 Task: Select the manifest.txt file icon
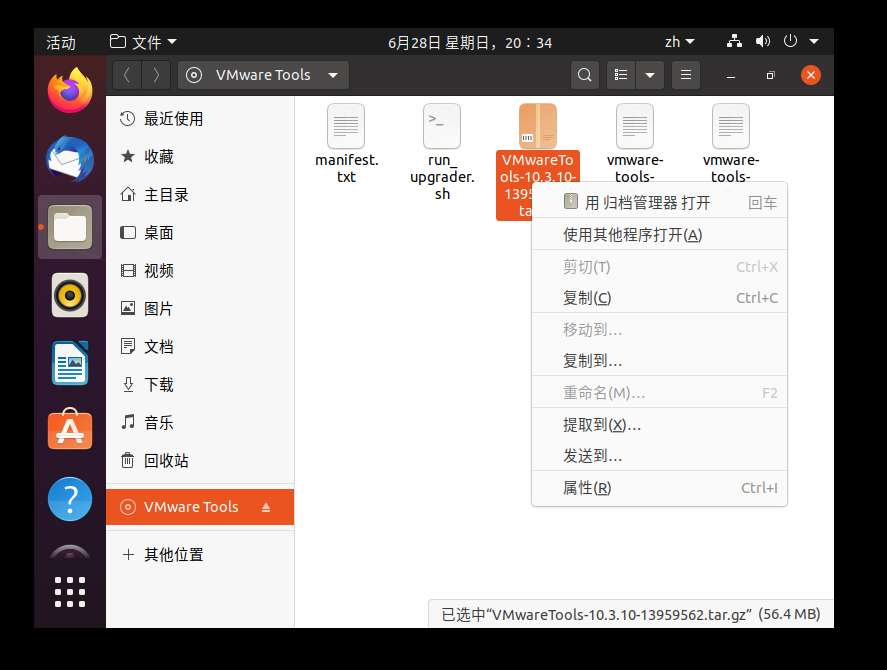(x=346, y=126)
